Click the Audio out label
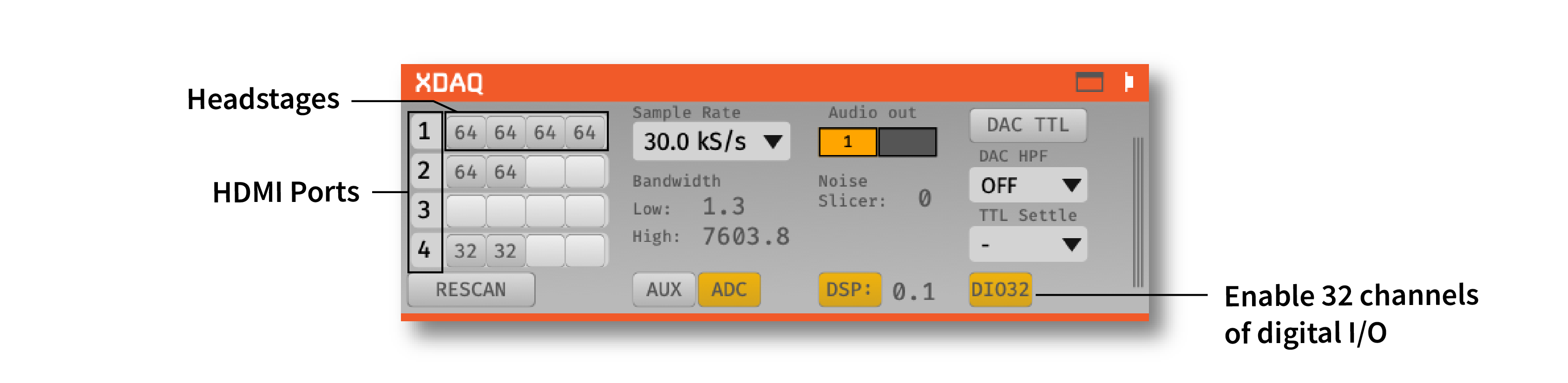Viewport: 1568px width, 383px height. pos(872,112)
